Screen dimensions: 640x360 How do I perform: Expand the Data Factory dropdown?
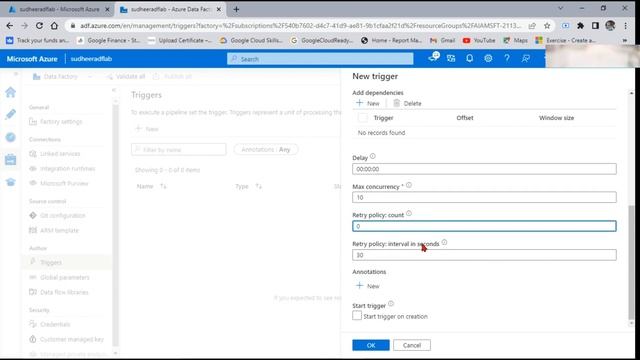pos(90,77)
